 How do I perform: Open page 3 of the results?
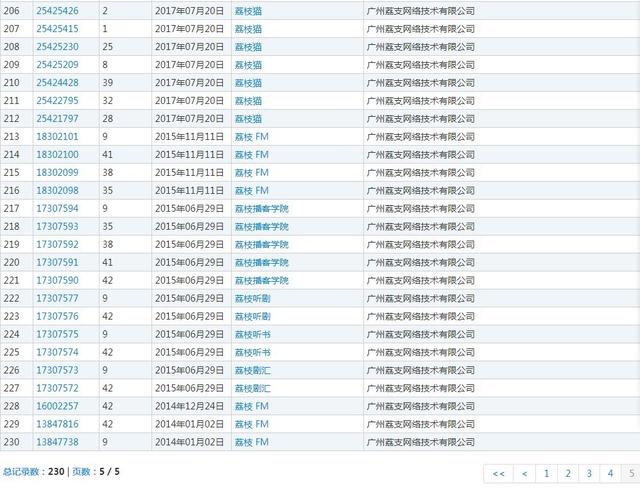pos(589,473)
